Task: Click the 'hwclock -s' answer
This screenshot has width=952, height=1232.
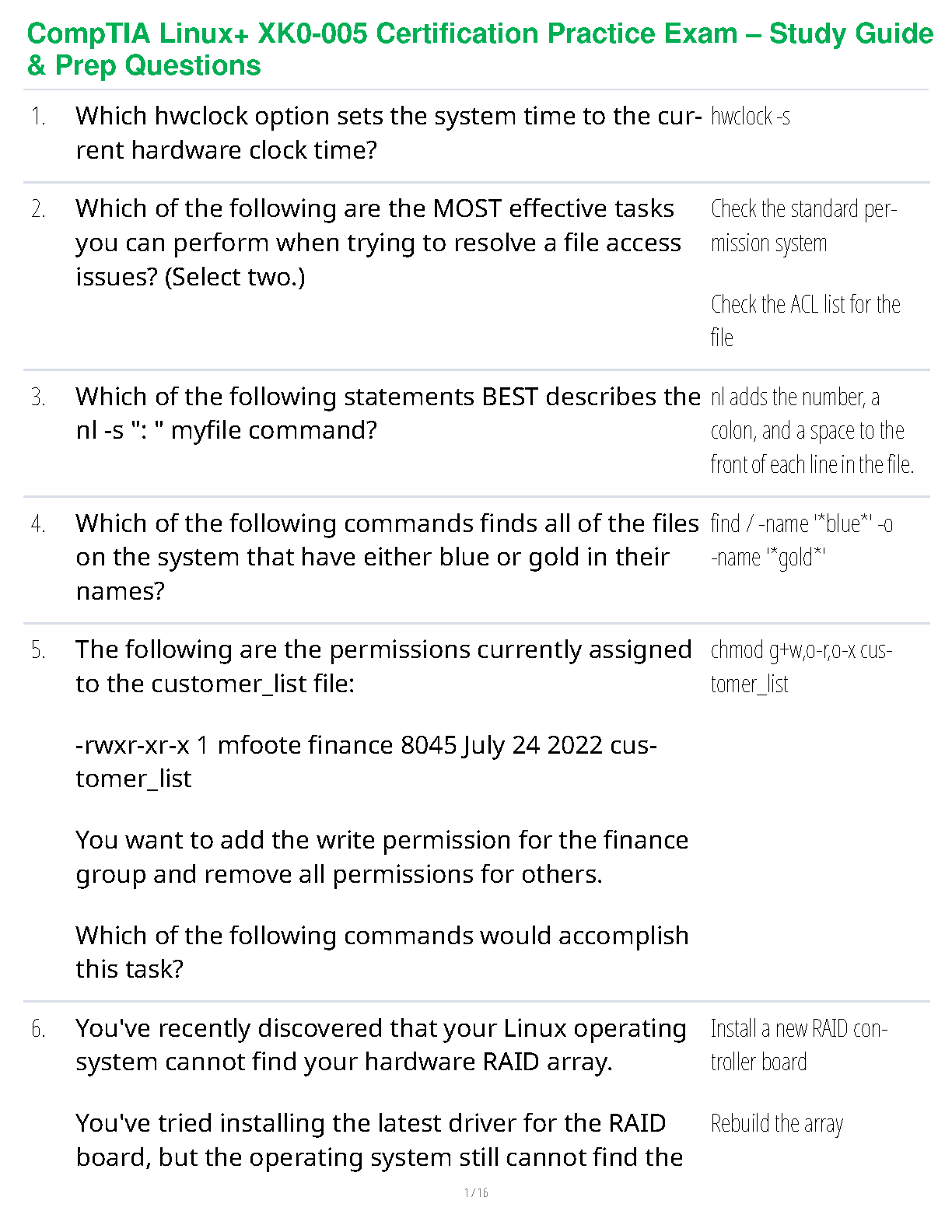Action: pyautogui.click(x=751, y=117)
